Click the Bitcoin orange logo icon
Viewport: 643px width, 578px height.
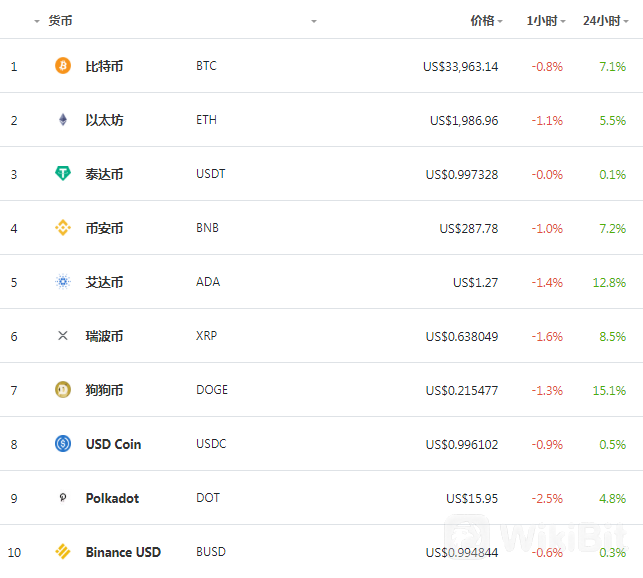click(x=63, y=66)
